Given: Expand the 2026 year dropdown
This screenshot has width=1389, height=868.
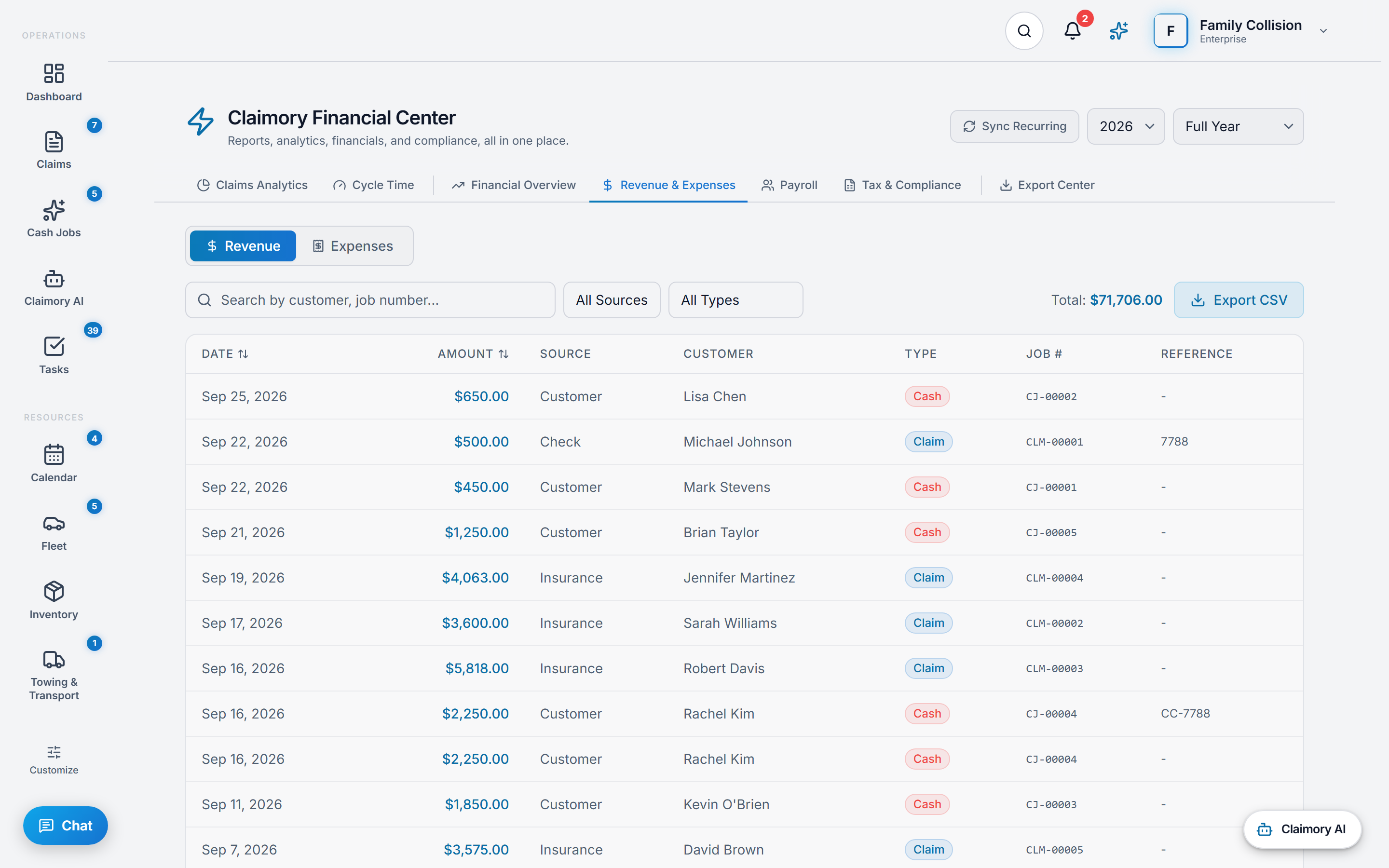Looking at the screenshot, I should (x=1126, y=126).
